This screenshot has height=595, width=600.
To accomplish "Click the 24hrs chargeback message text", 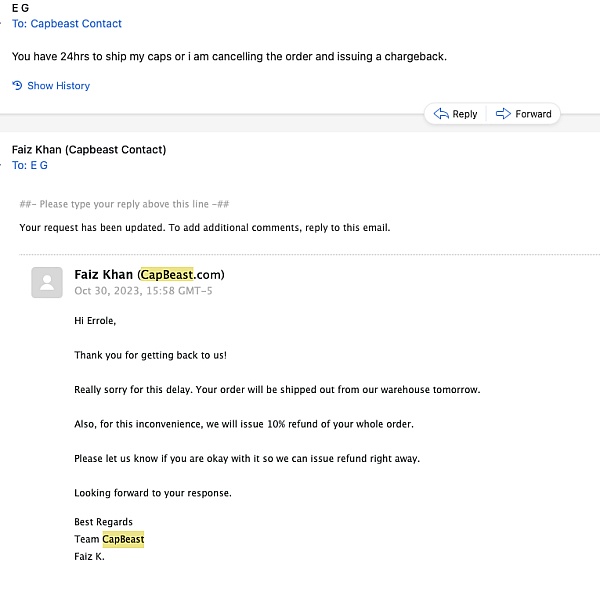I will 229,56.
